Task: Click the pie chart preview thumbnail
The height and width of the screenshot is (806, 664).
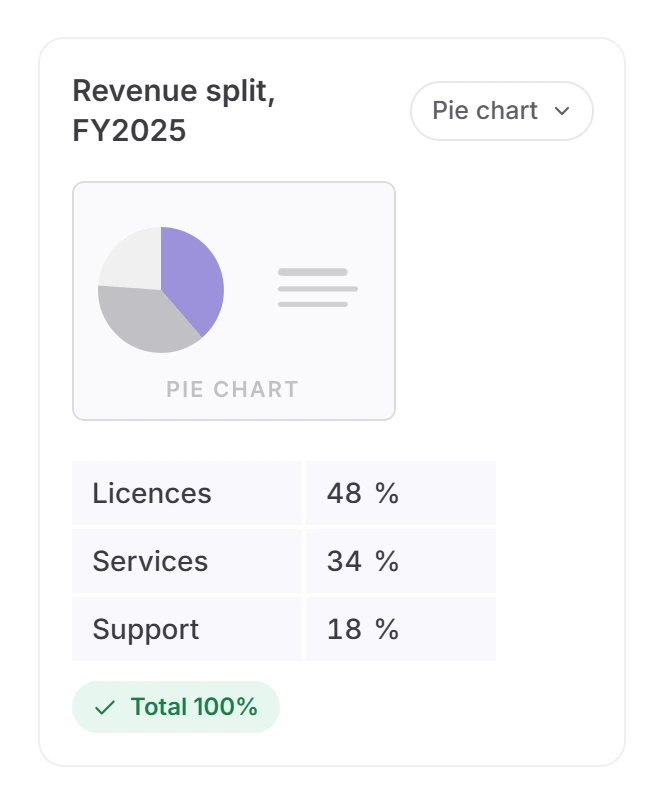Action: pyautogui.click(x=234, y=301)
